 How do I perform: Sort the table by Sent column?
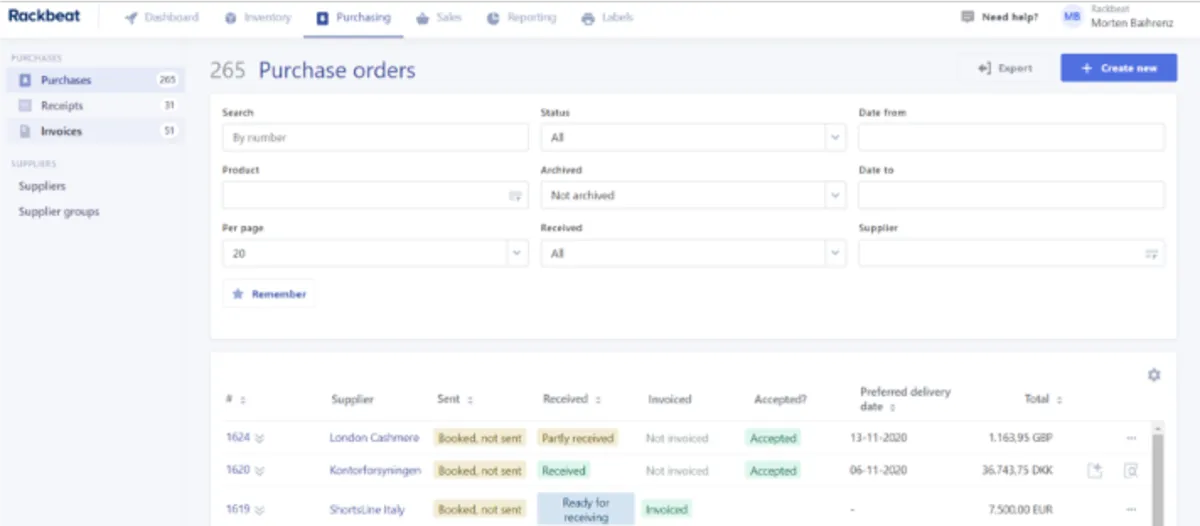470,399
